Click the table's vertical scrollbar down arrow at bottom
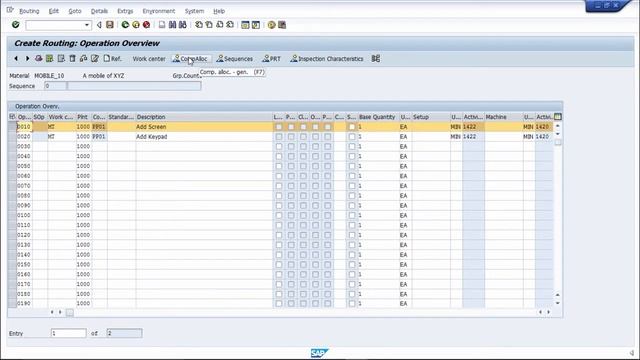The image size is (640, 360). [558, 303]
